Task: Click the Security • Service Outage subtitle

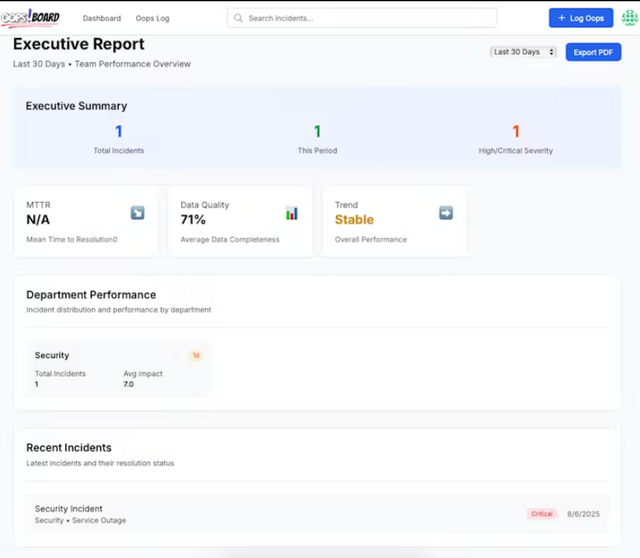Action: point(80,520)
